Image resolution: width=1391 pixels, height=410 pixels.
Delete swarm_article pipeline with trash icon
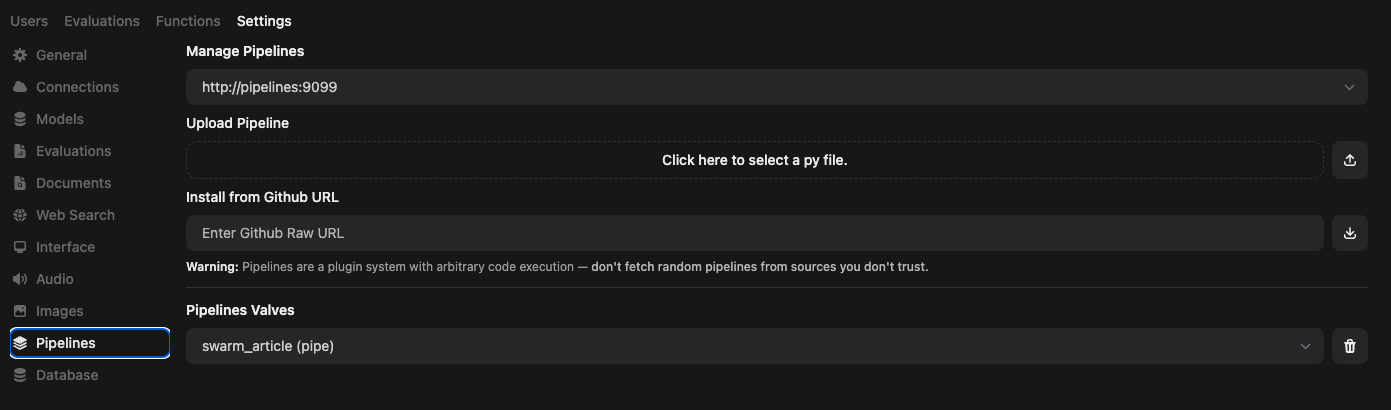[1349, 346]
